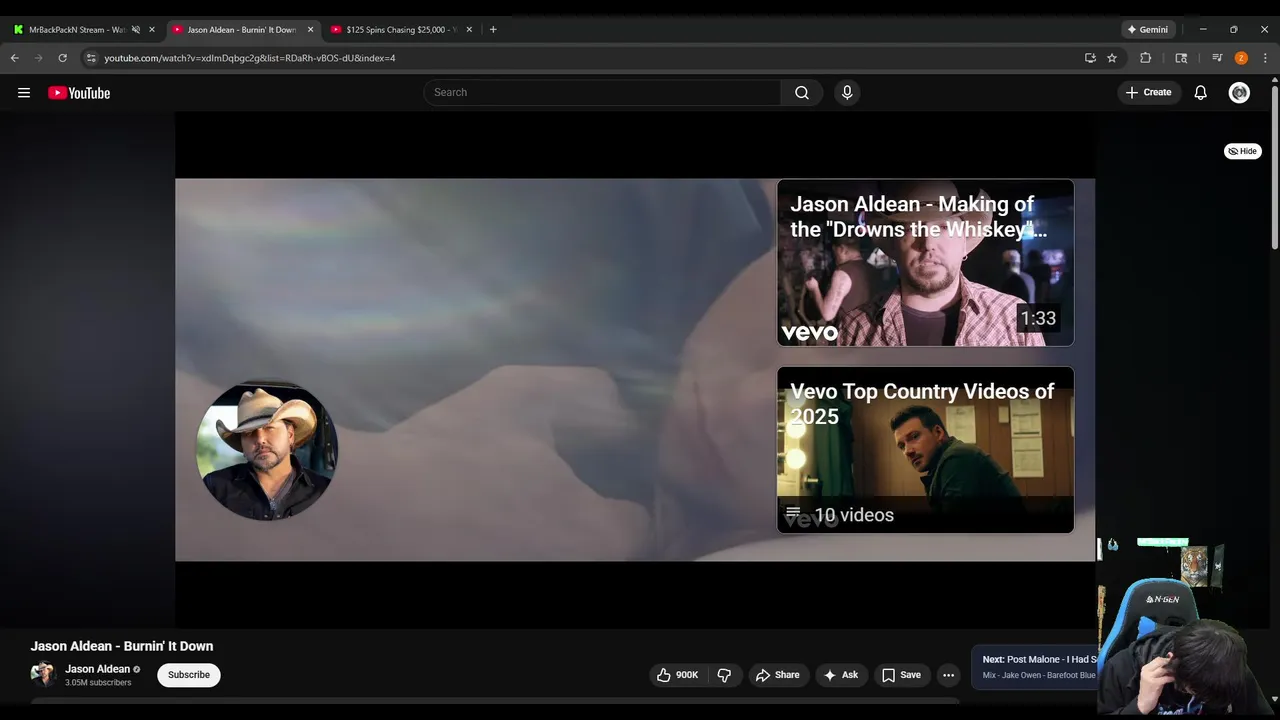Click the search magnifier button
Viewport: 1280px width, 720px height.
point(802,93)
